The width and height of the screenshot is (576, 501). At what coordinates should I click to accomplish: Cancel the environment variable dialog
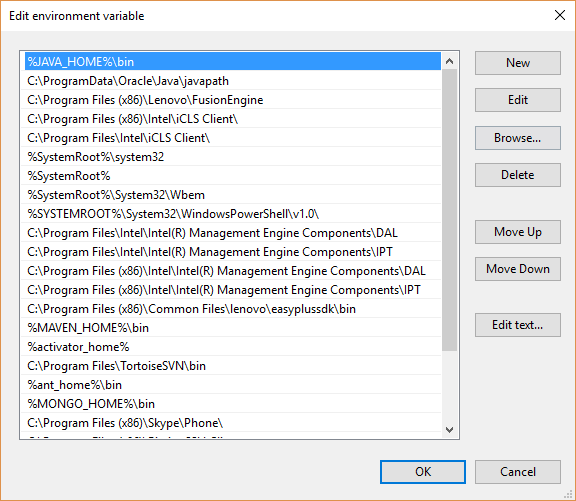click(x=518, y=472)
